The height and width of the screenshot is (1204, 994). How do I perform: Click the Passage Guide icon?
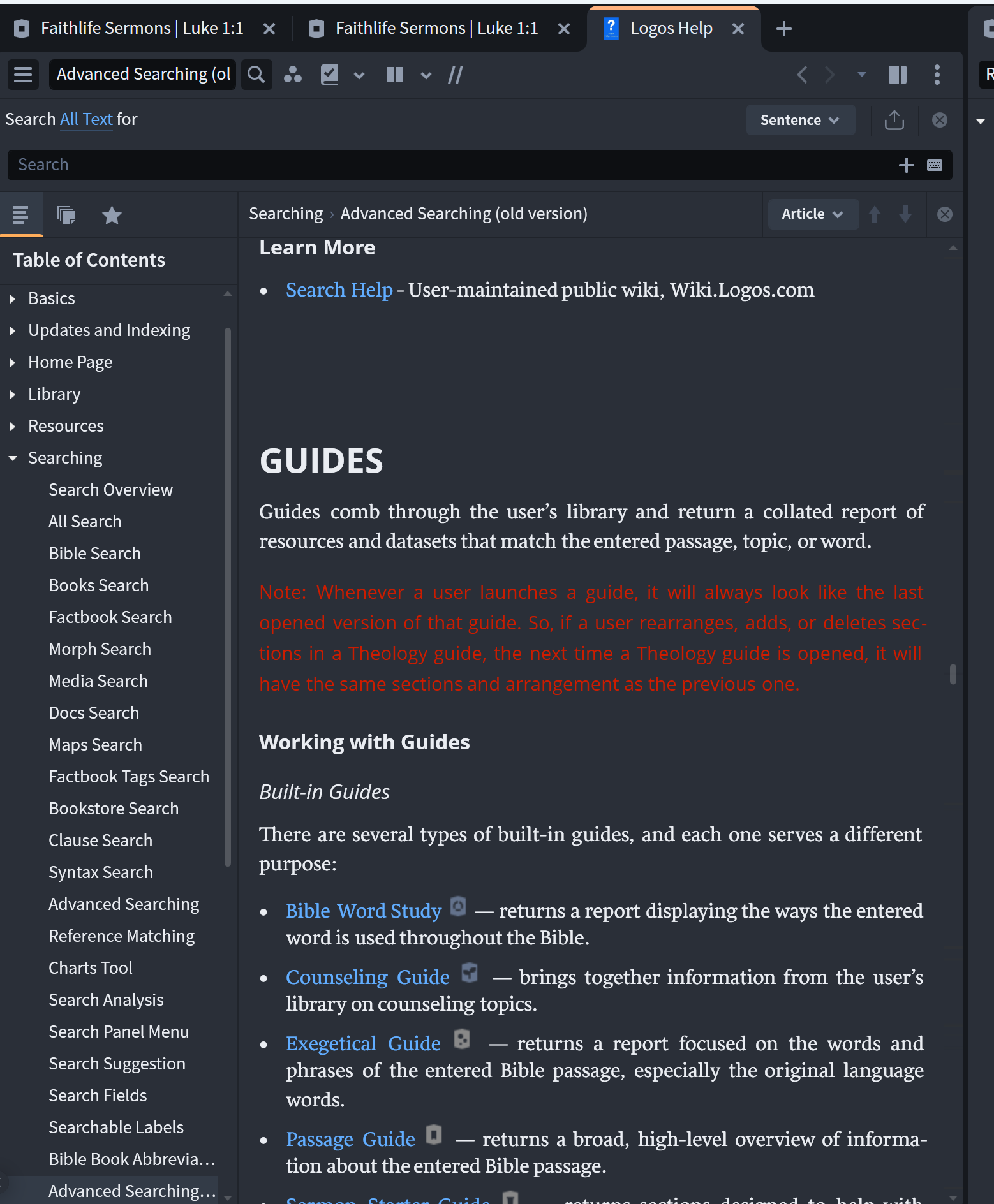tap(434, 1134)
